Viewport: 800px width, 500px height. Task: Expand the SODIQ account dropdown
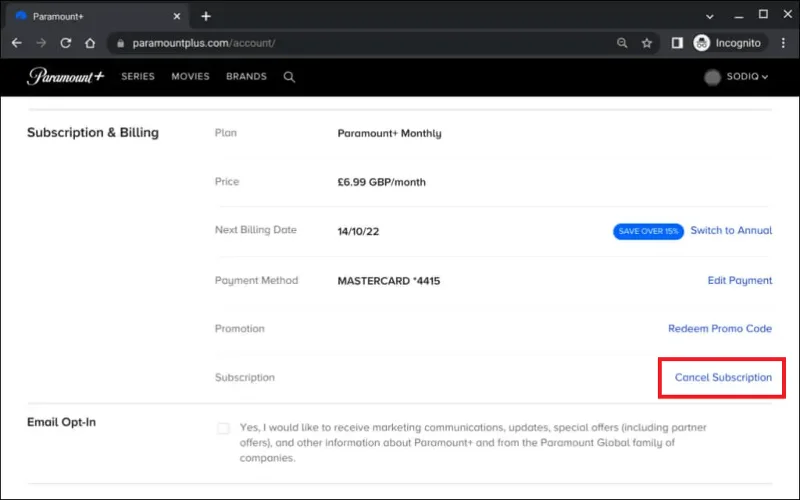(x=747, y=77)
